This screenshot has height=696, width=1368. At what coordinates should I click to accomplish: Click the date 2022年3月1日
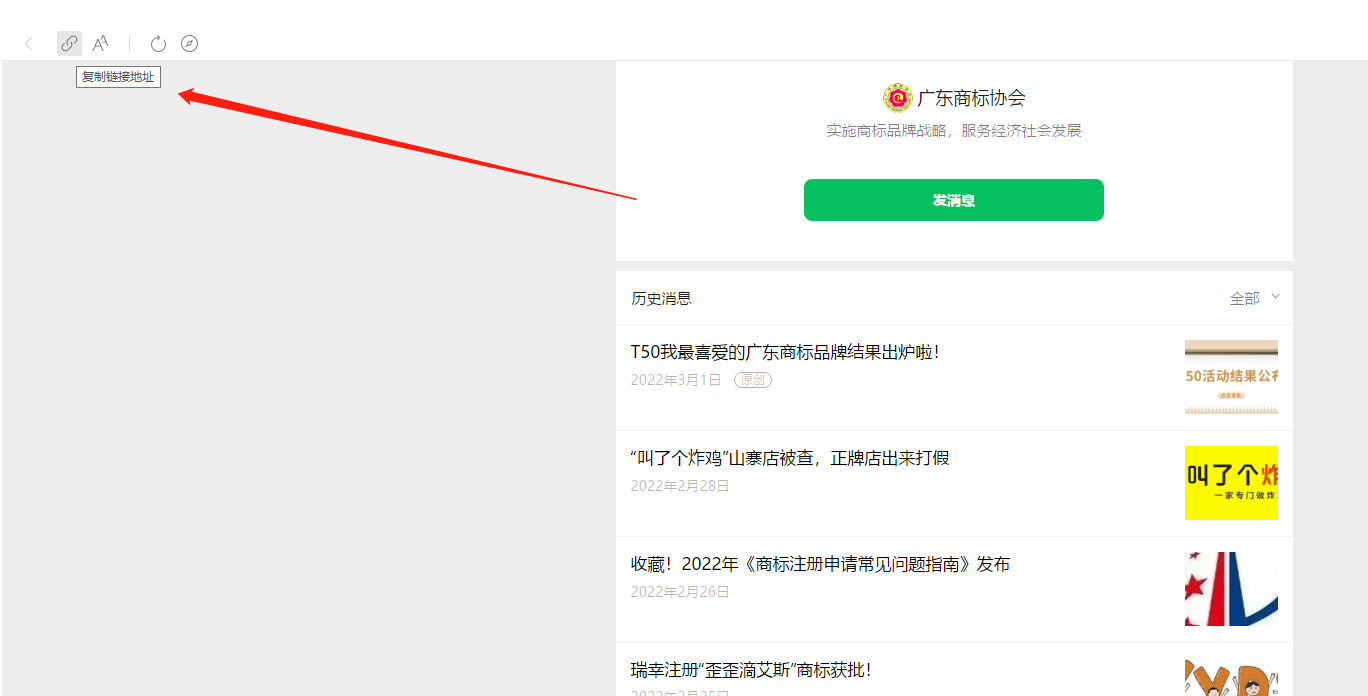click(x=675, y=380)
